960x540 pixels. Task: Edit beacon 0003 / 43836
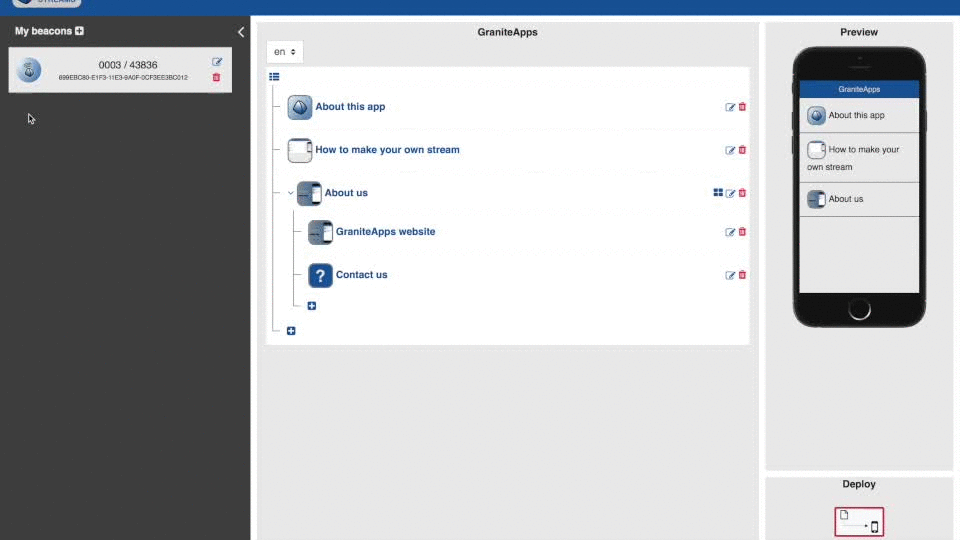pos(217,62)
